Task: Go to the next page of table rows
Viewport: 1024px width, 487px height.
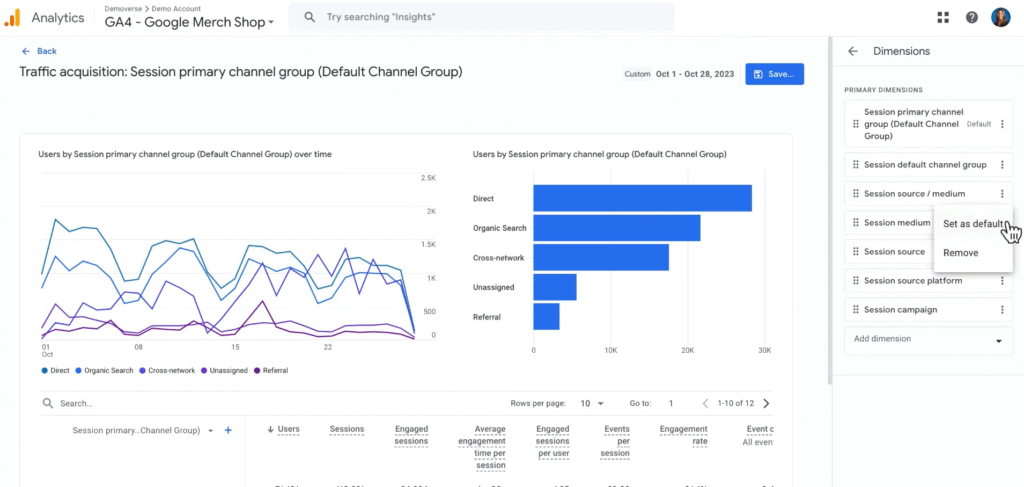Action: click(x=767, y=403)
